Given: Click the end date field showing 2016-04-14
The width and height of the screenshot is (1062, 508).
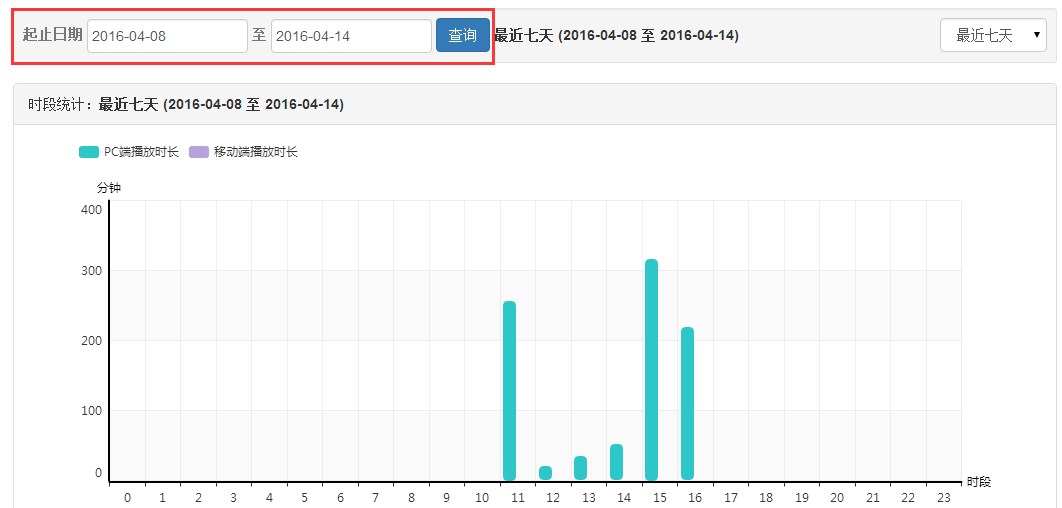Looking at the screenshot, I should pos(351,36).
